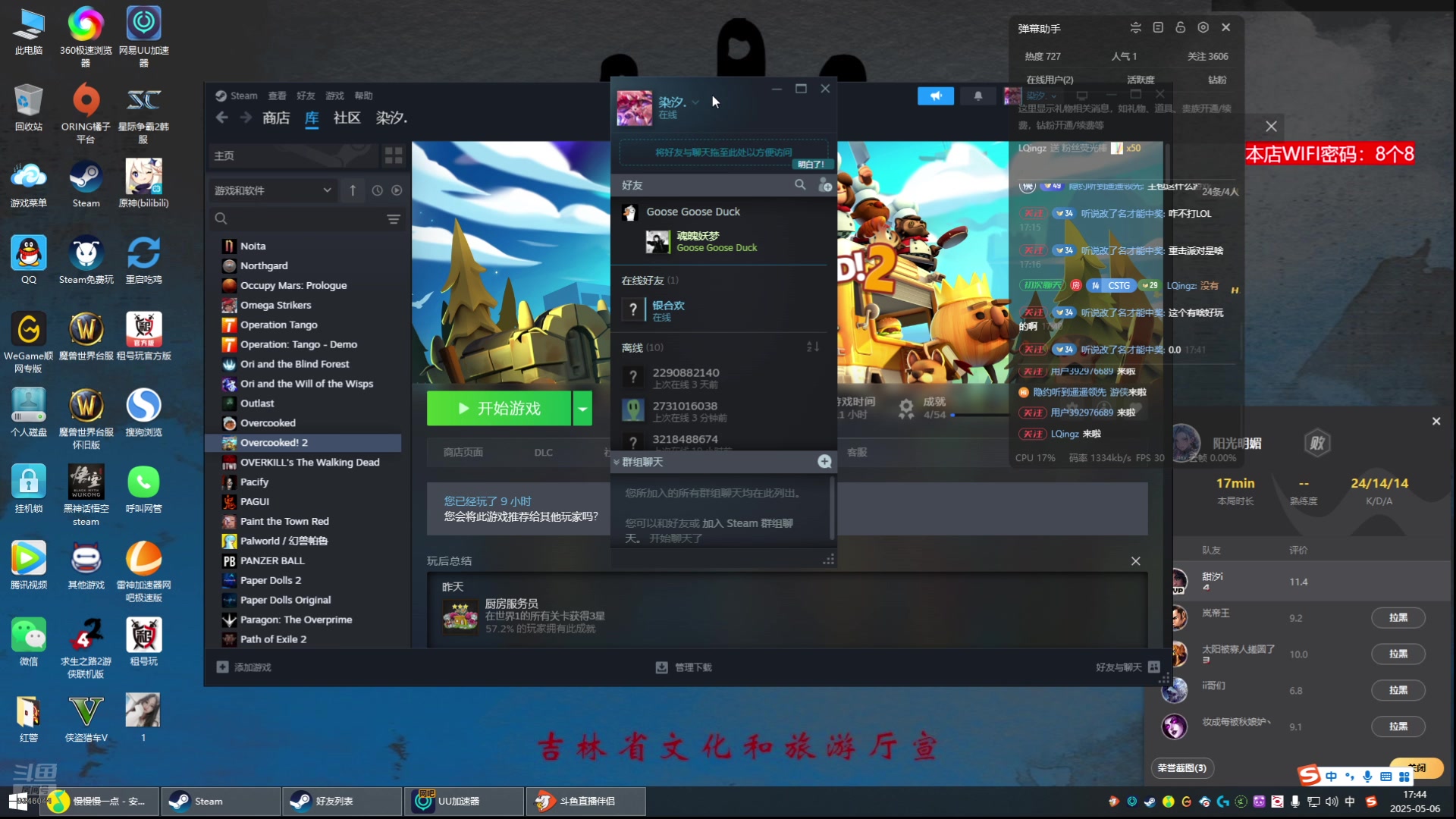Toggle offline friends sort order
Screen dimensions: 1456x819
point(813,347)
